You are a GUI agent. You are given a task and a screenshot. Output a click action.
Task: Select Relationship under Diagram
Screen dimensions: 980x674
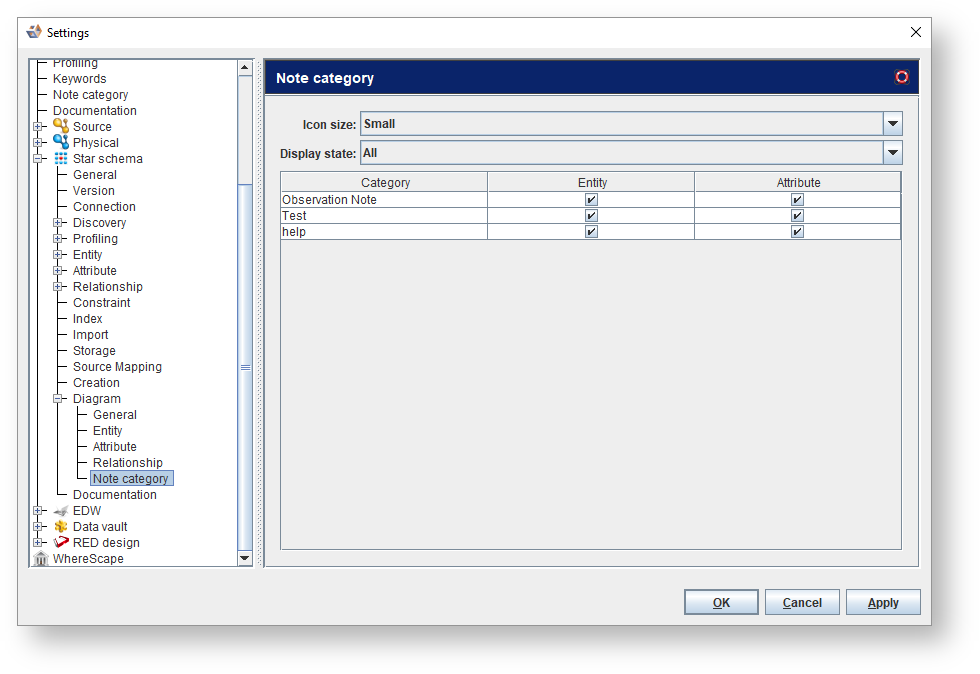pyautogui.click(x=128, y=463)
